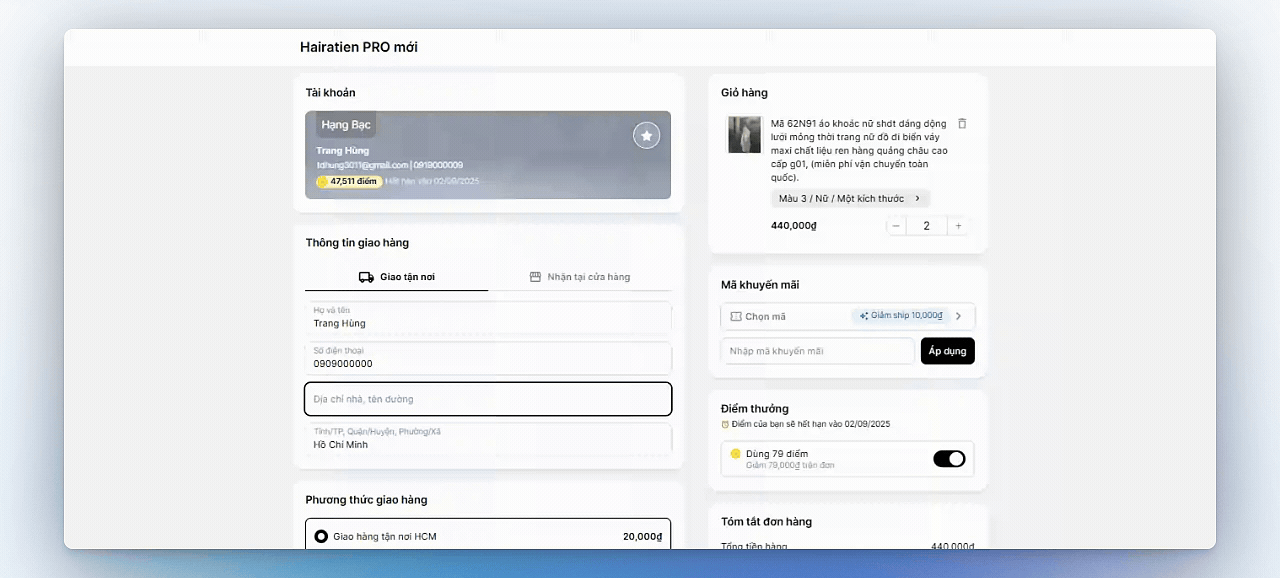
Task: Click the coupon ticket icon beside Chọn mã
Action: 736,316
